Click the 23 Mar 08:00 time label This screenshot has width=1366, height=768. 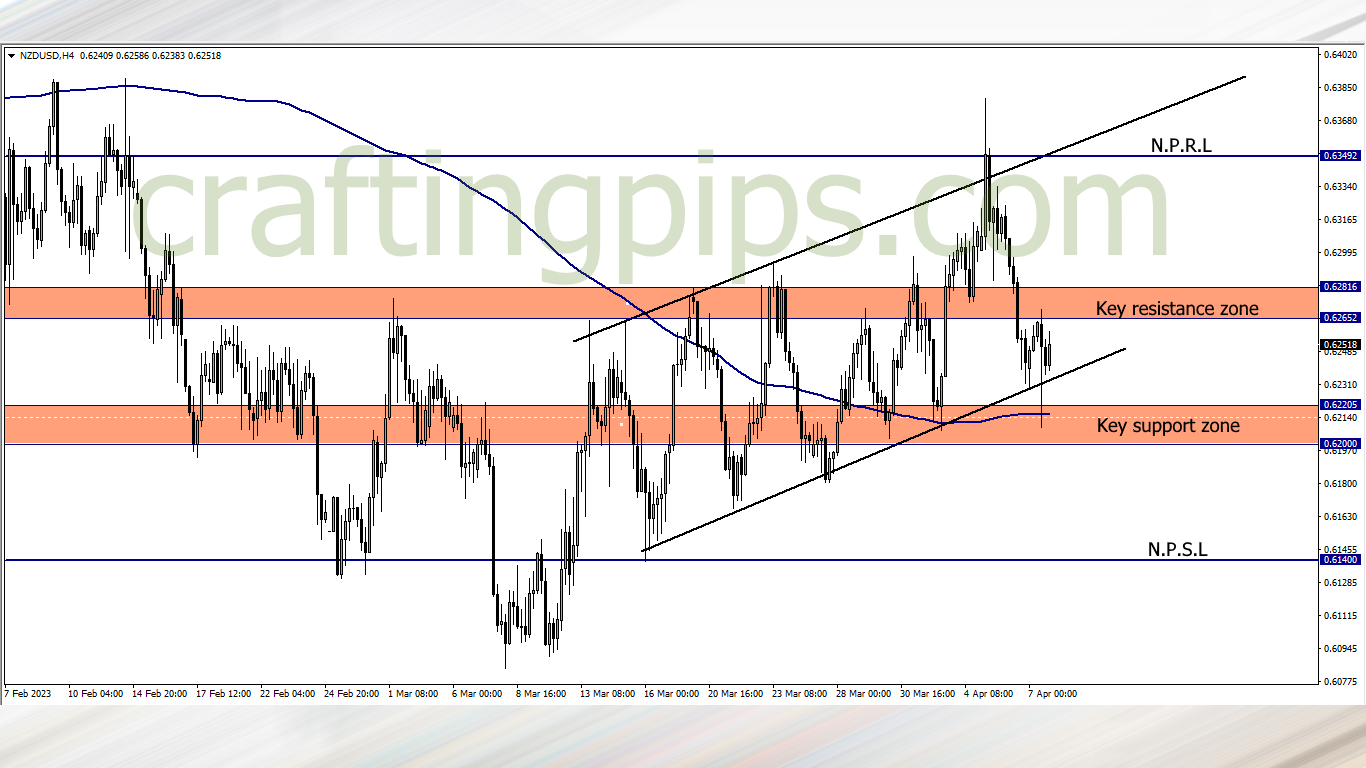(800, 693)
